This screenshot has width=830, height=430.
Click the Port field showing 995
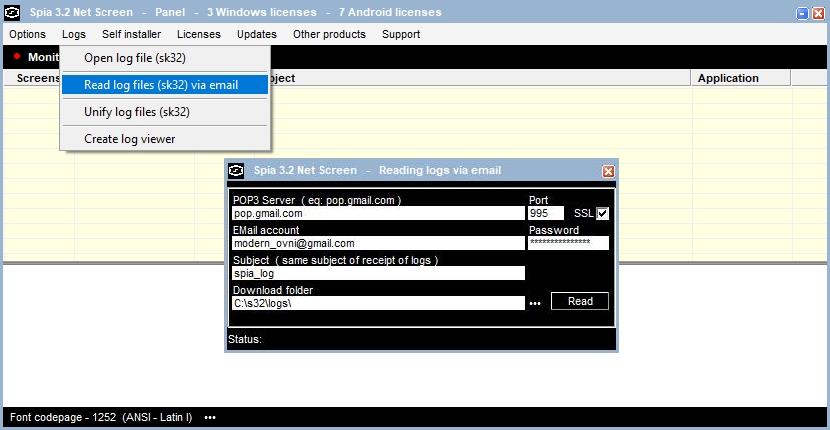[x=546, y=213]
